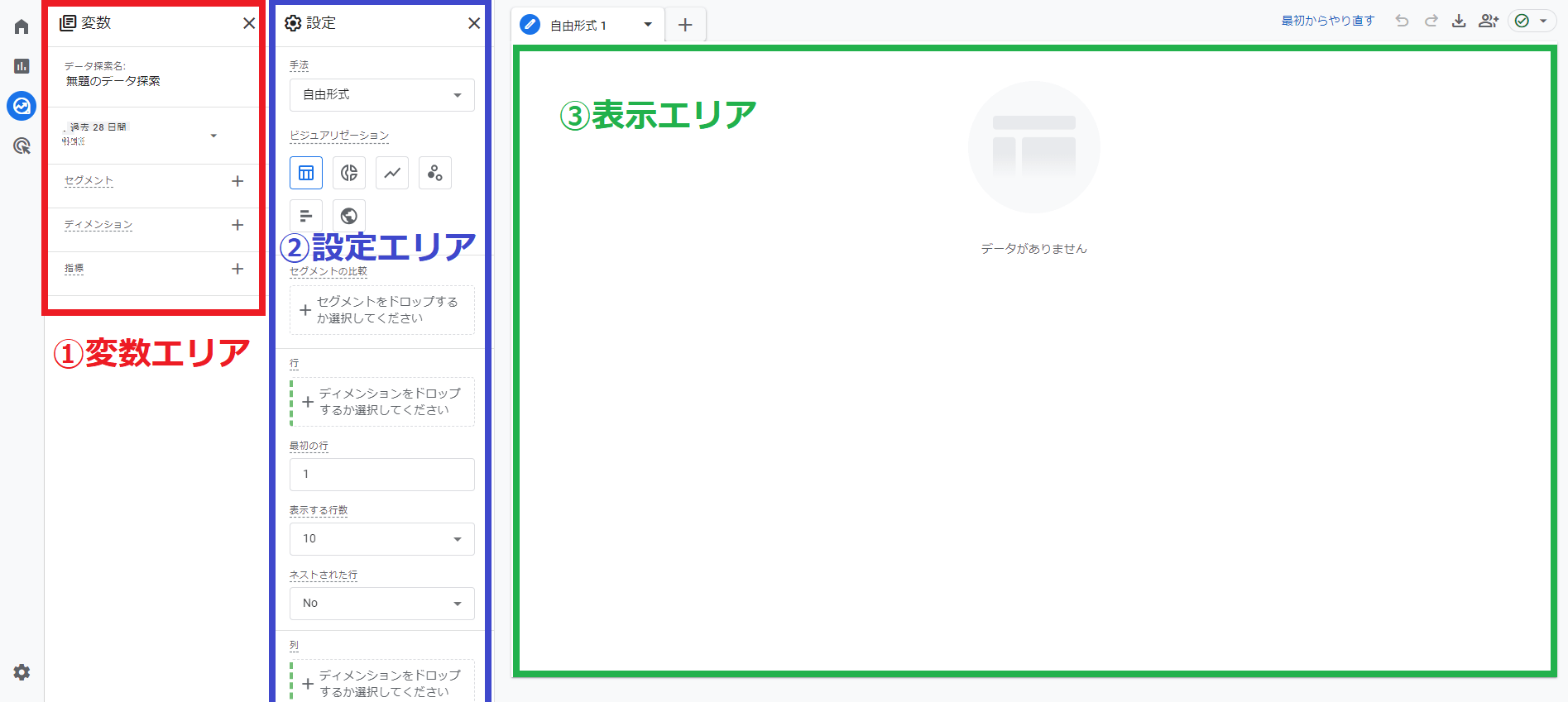Click the download export icon

(1459, 21)
